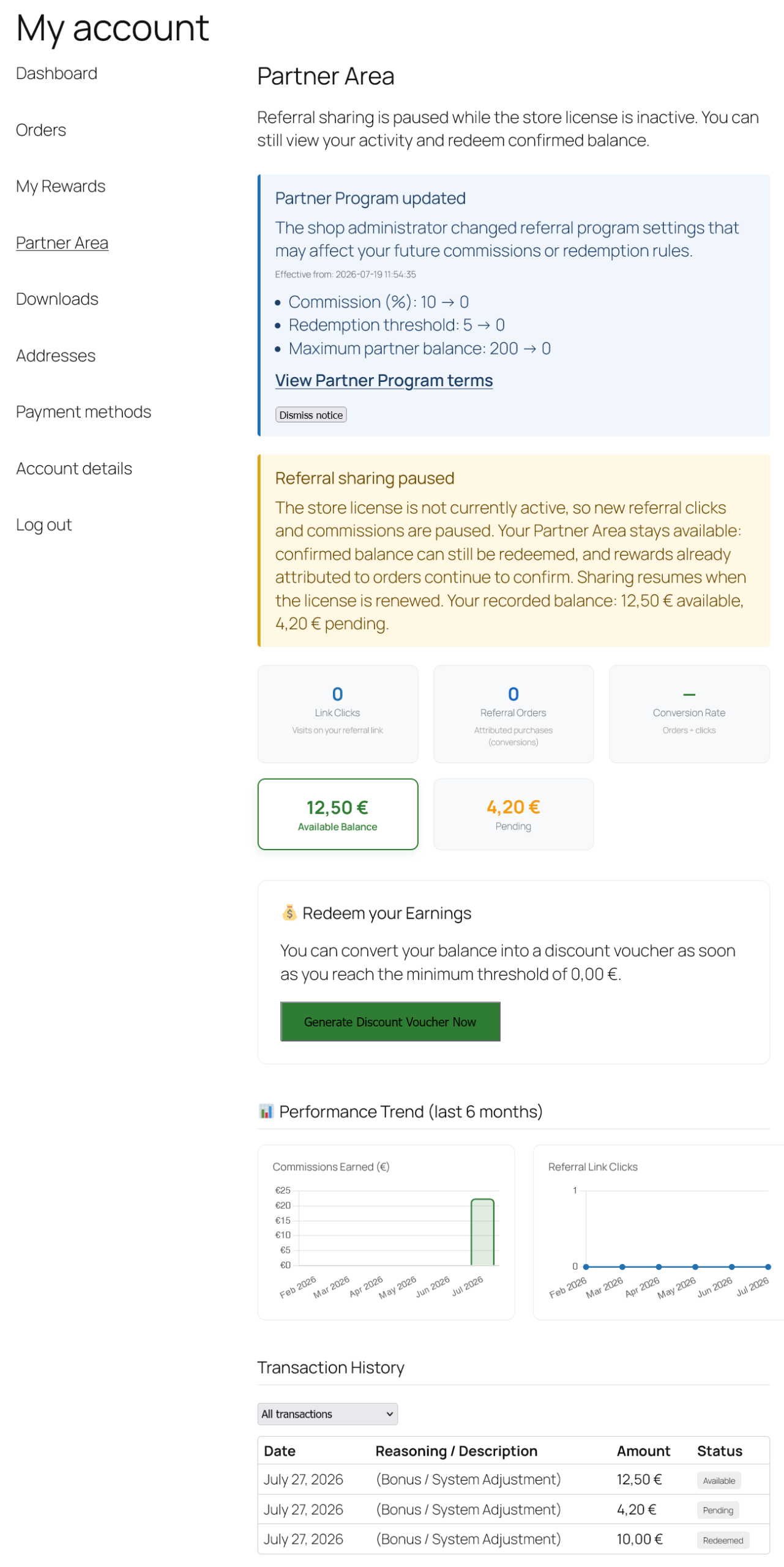Click the Jul 2026 point on Referral Link Clicks chart
The height and width of the screenshot is (1567, 784).
coord(767,1266)
